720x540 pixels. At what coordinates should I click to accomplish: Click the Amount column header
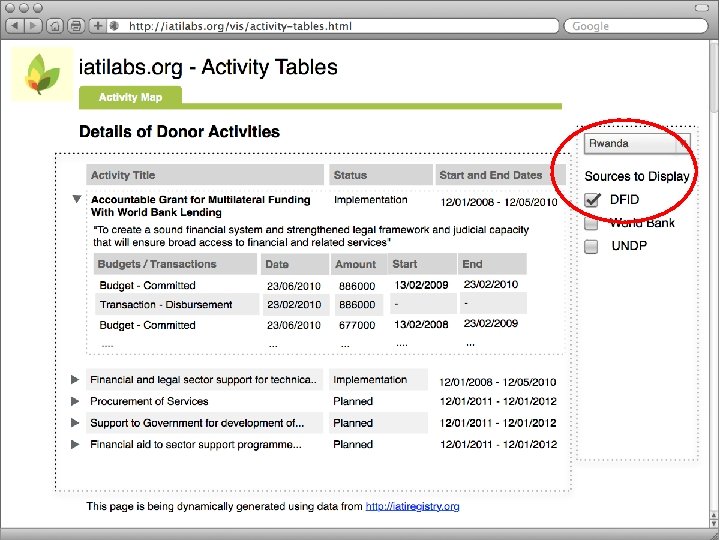pos(358,264)
